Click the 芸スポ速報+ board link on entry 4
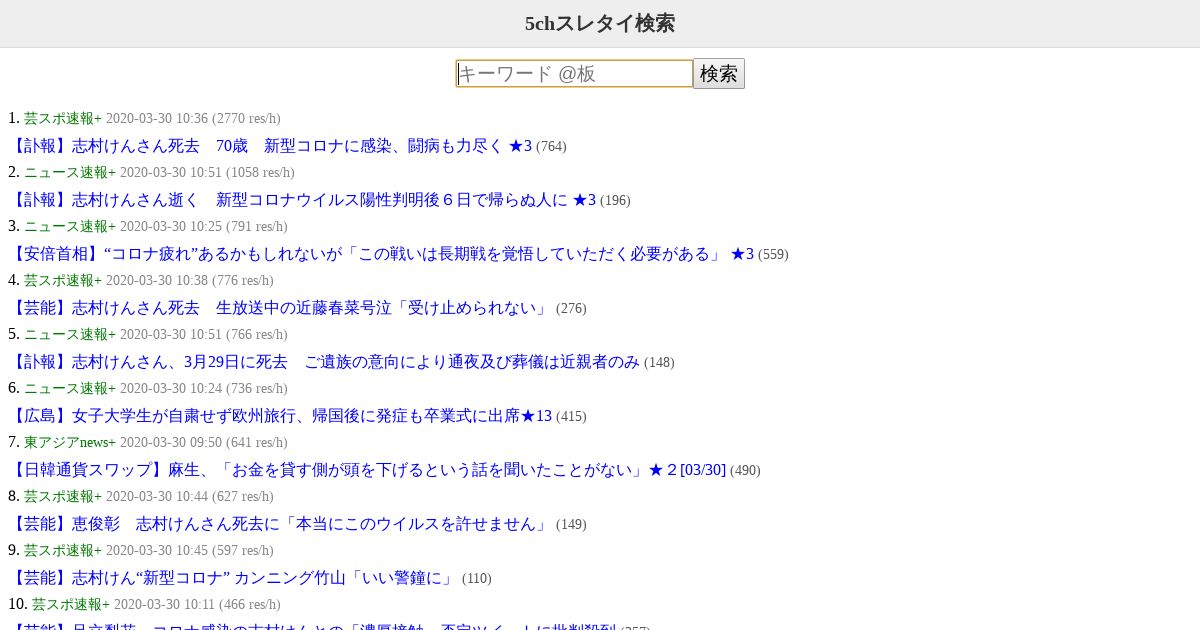Image resolution: width=1200 pixels, height=630 pixels. pos(63,280)
